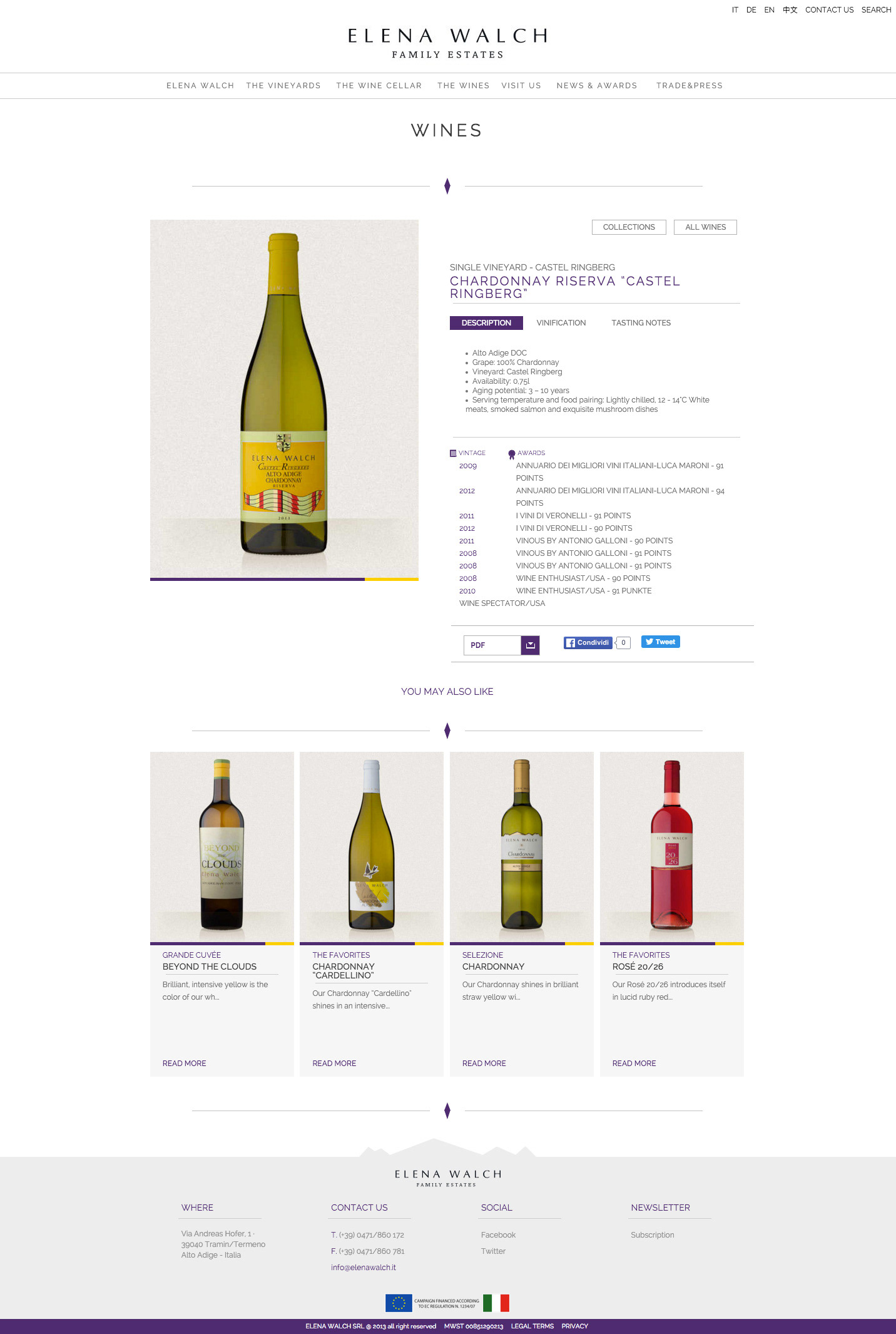The height and width of the screenshot is (1334, 896).
Task: Open Rosé 20/26 bottle thumbnail
Action: tap(672, 846)
